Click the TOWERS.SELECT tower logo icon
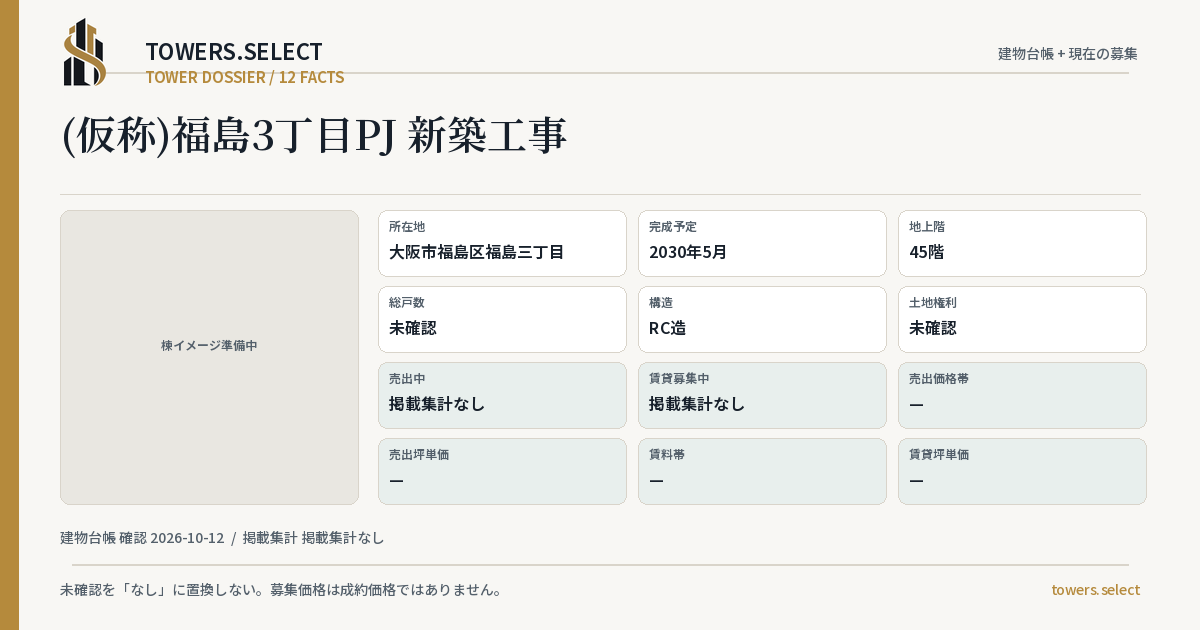 (85, 52)
